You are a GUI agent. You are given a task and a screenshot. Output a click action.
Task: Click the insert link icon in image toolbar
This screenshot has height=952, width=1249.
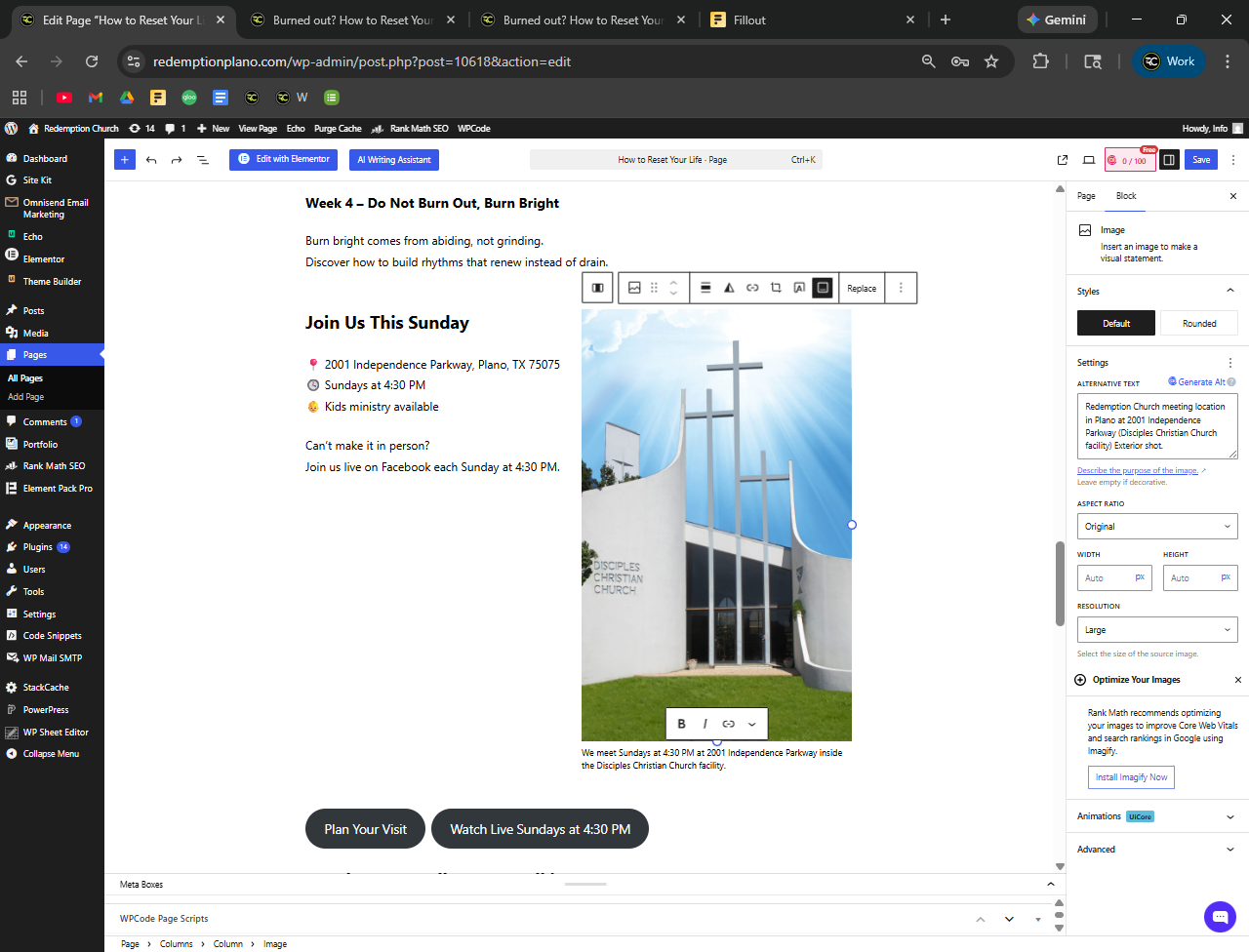[752, 288]
